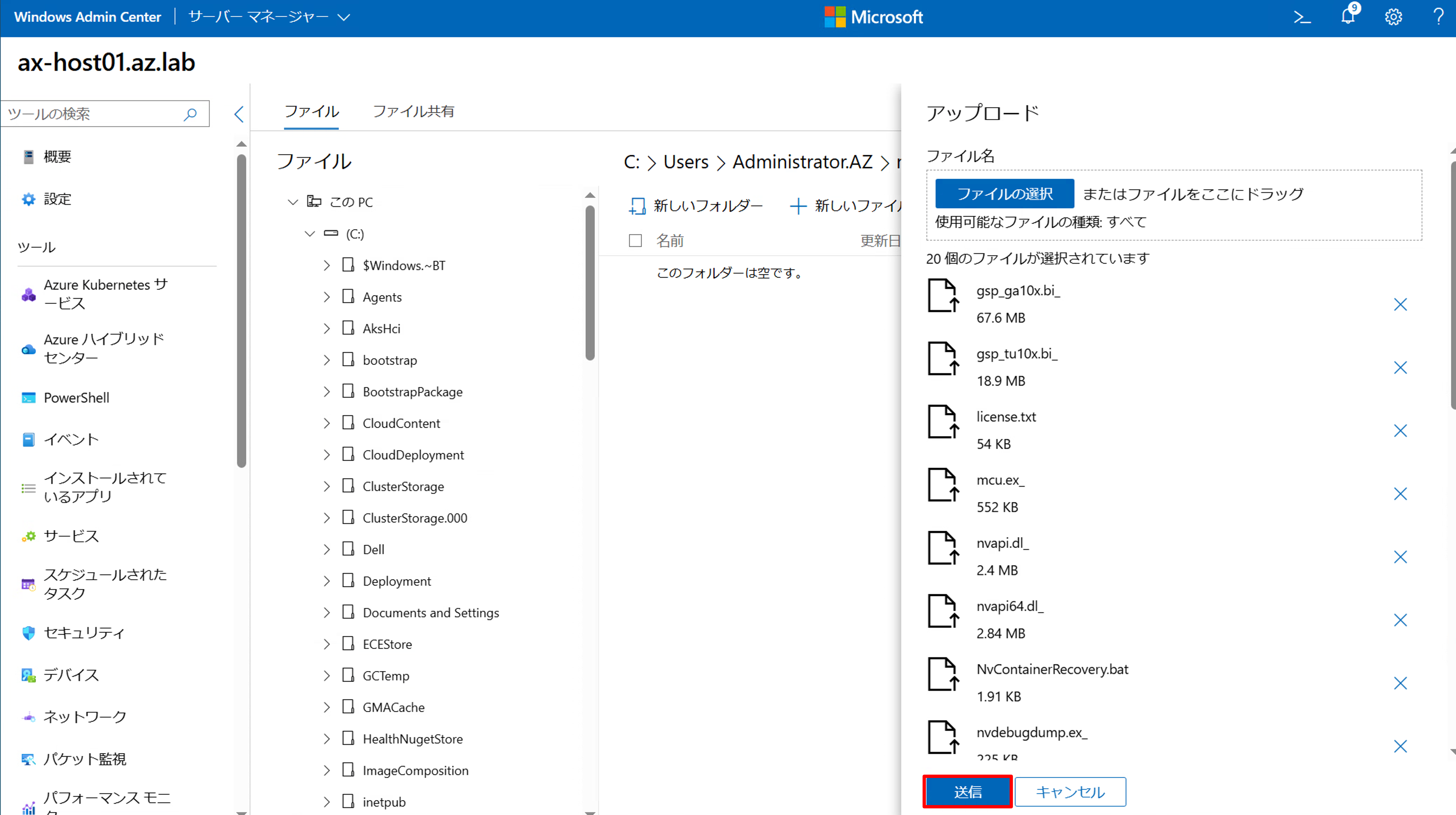Remove nvdebugdump.ex_ from upload list

pos(1400,747)
